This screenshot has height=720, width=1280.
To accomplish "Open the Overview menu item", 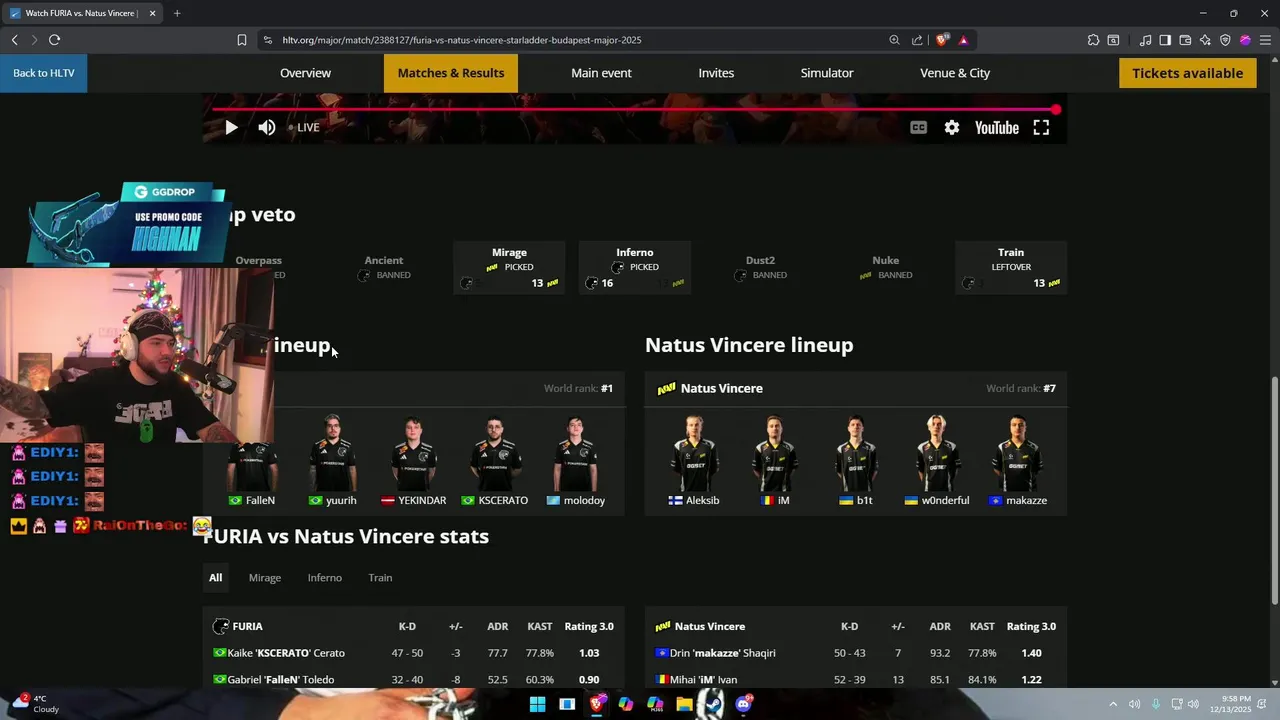I will [x=305, y=73].
